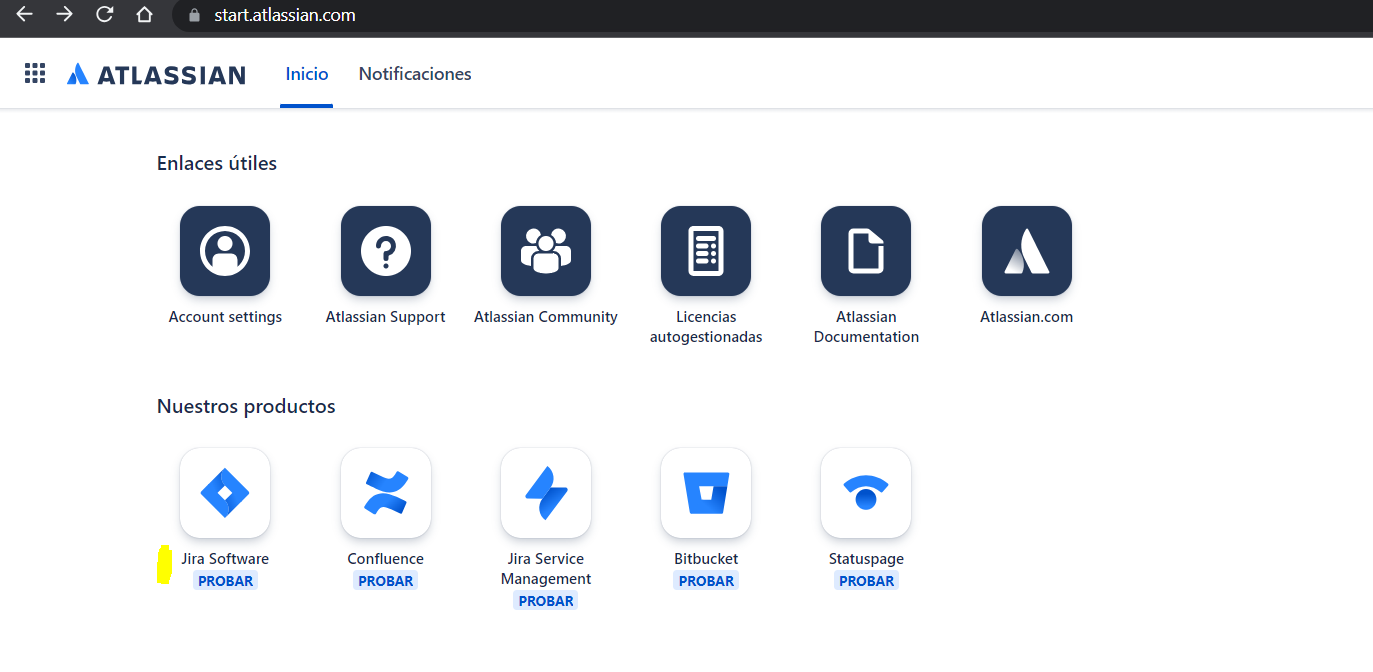1373x672 pixels.
Task: Click the Atlassian Community label
Action: tap(546, 317)
